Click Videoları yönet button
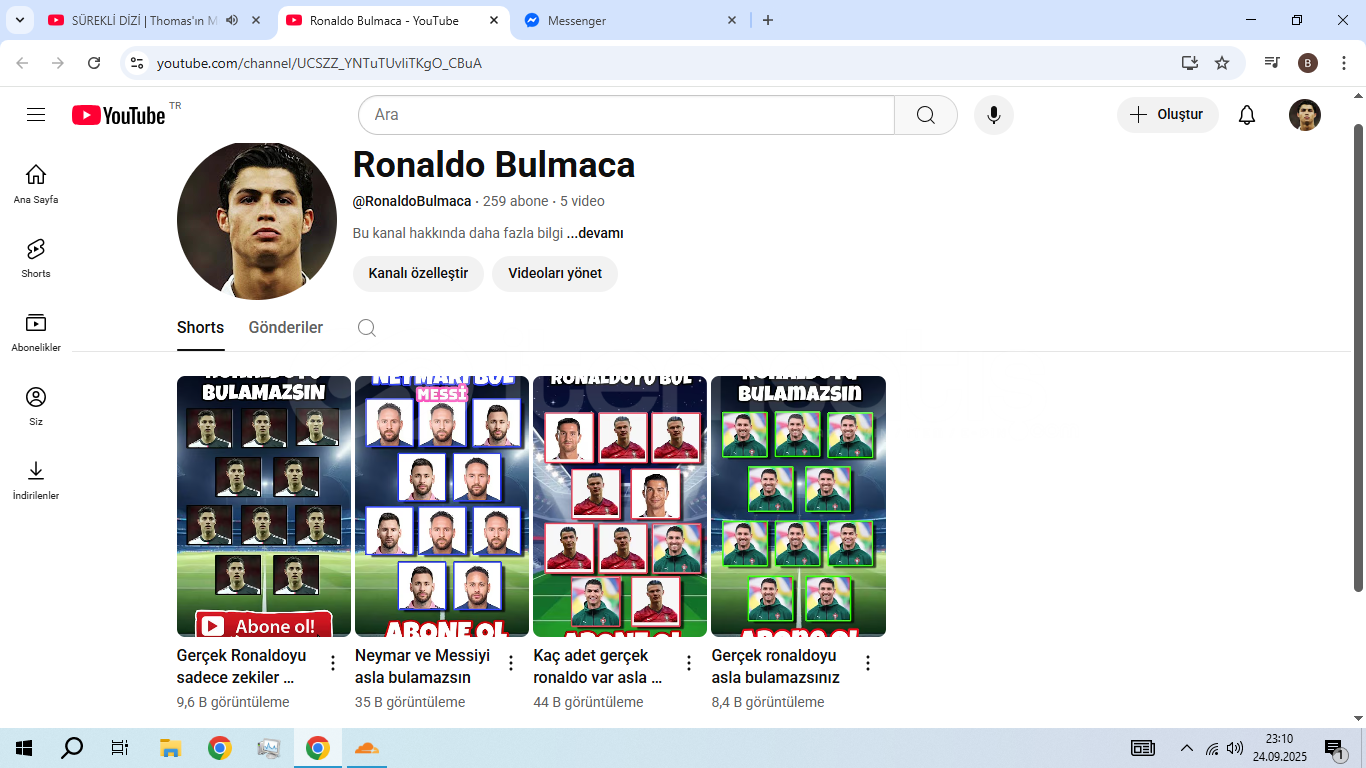1366x768 pixels. click(x=555, y=273)
